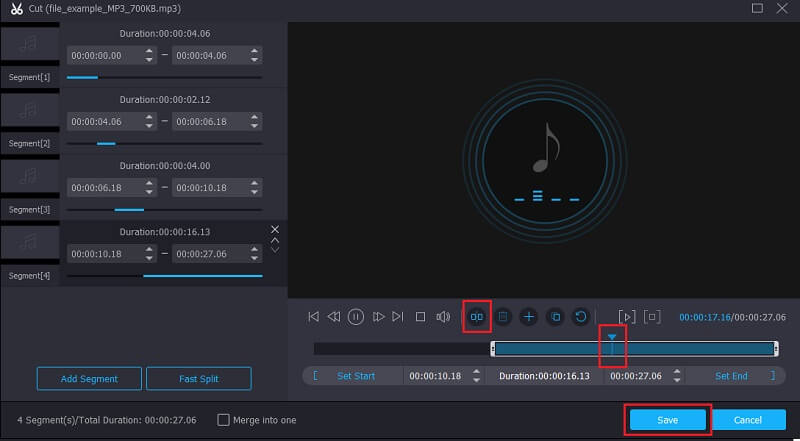Click the Add Segment button

click(89, 379)
